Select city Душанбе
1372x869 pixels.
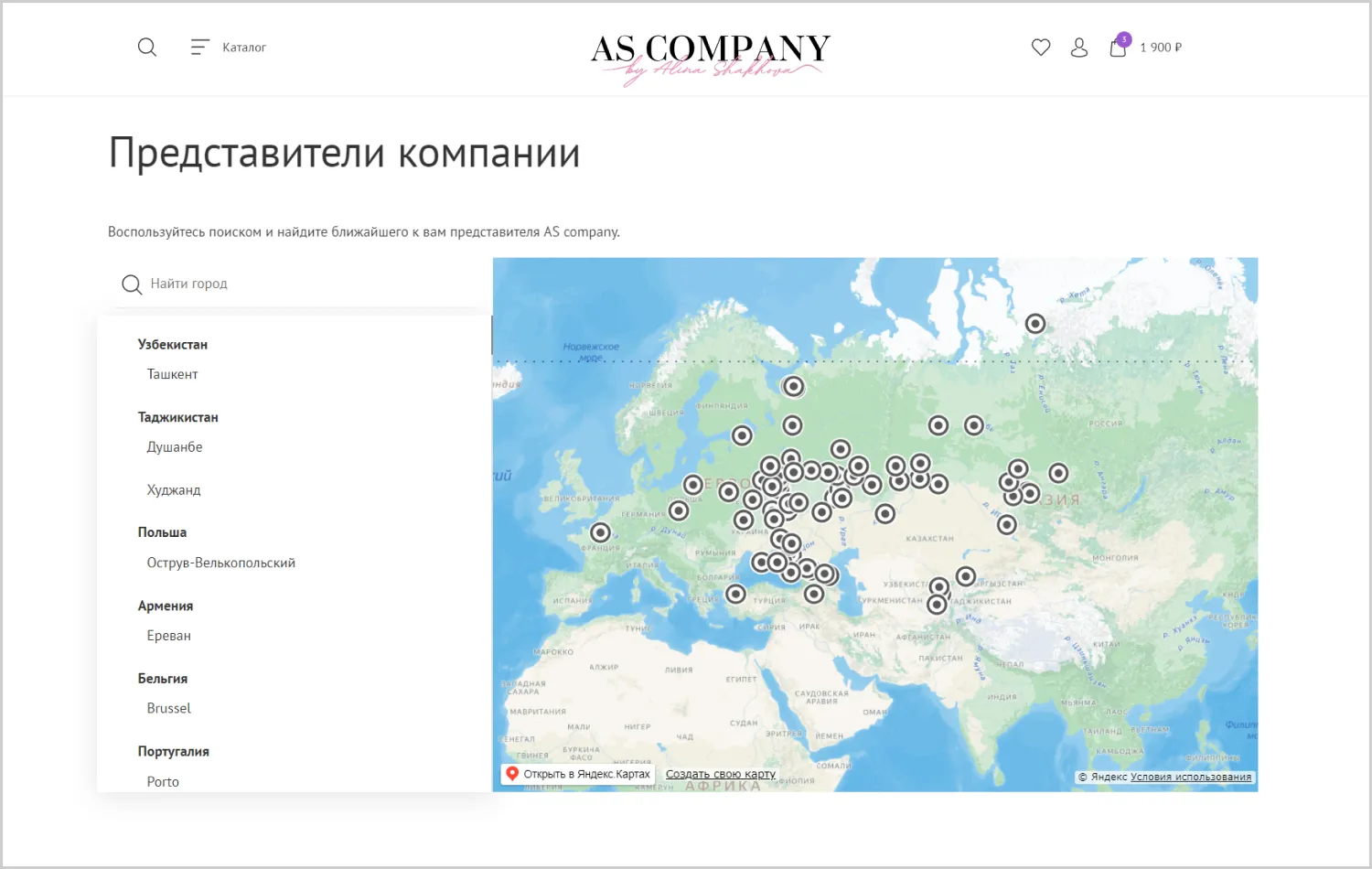[x=175, y=446]
